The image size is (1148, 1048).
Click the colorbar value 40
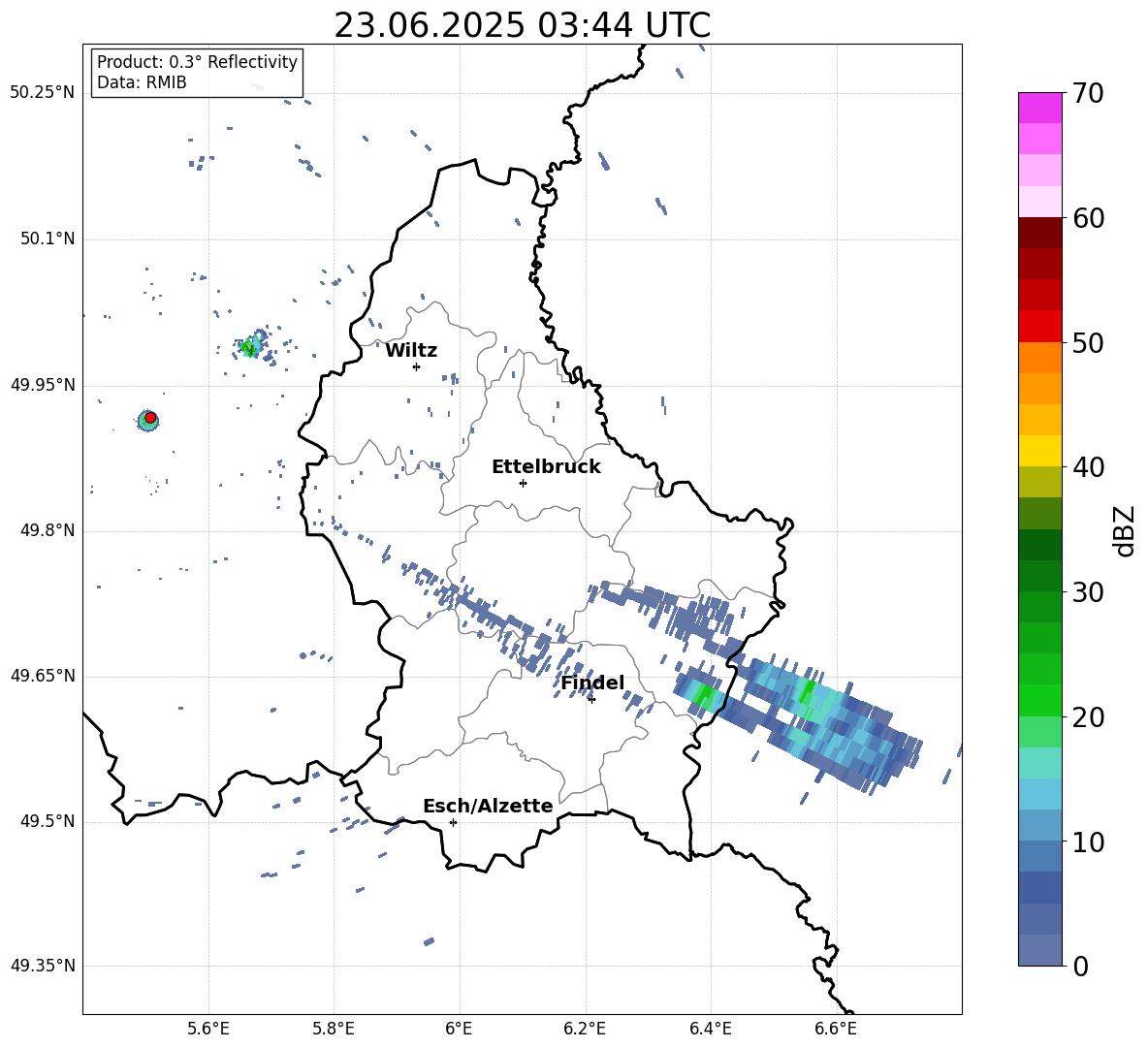[x=1088, y=467]
